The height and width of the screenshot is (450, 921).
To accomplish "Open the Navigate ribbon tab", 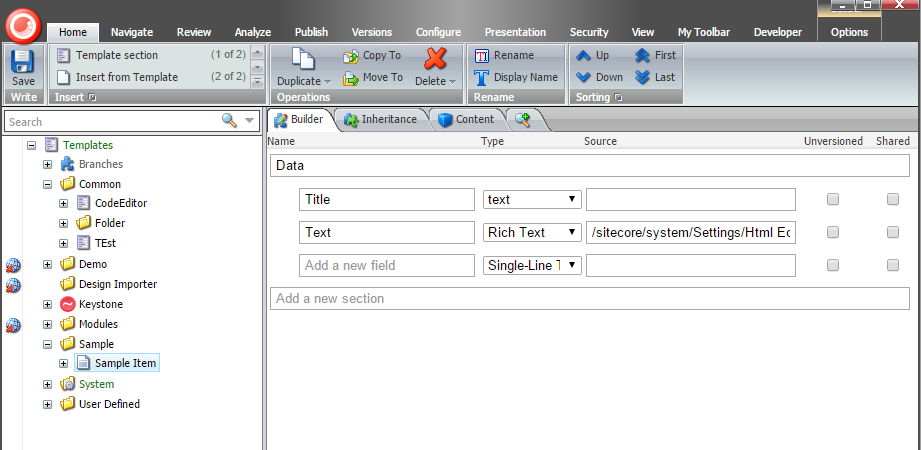I will 132,32.
